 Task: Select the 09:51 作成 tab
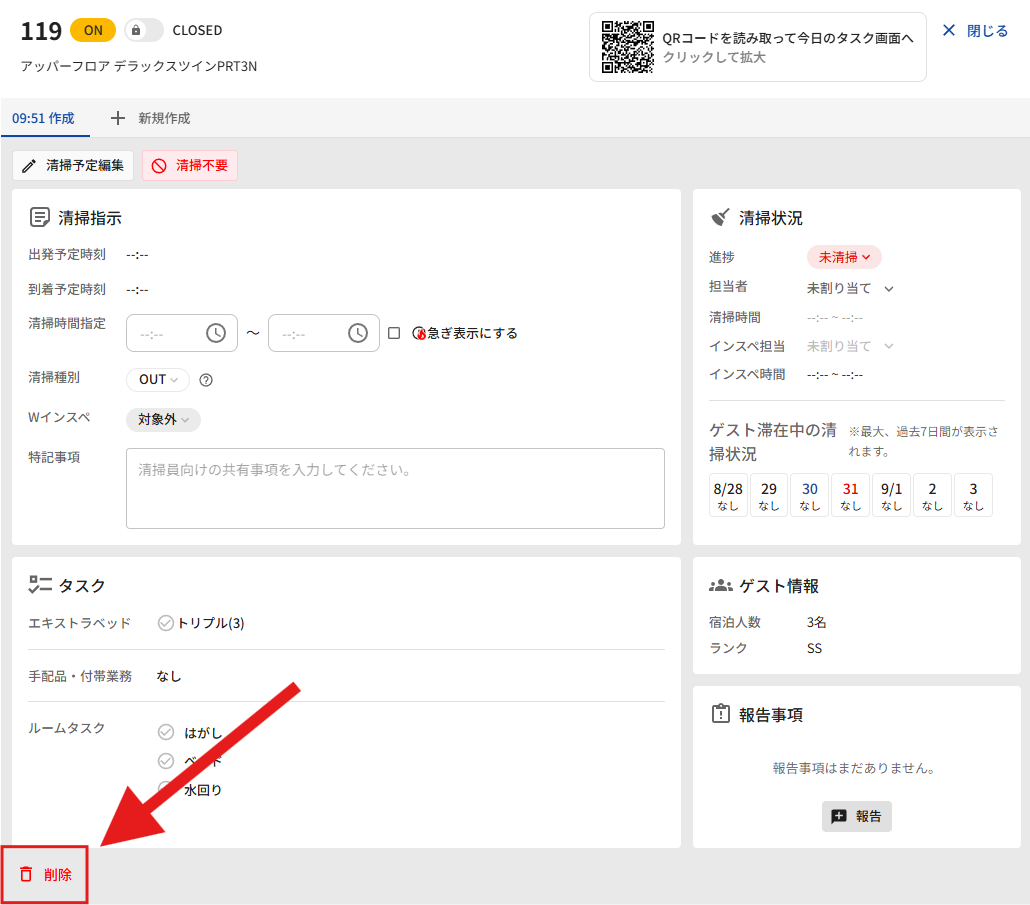point(43,118)
